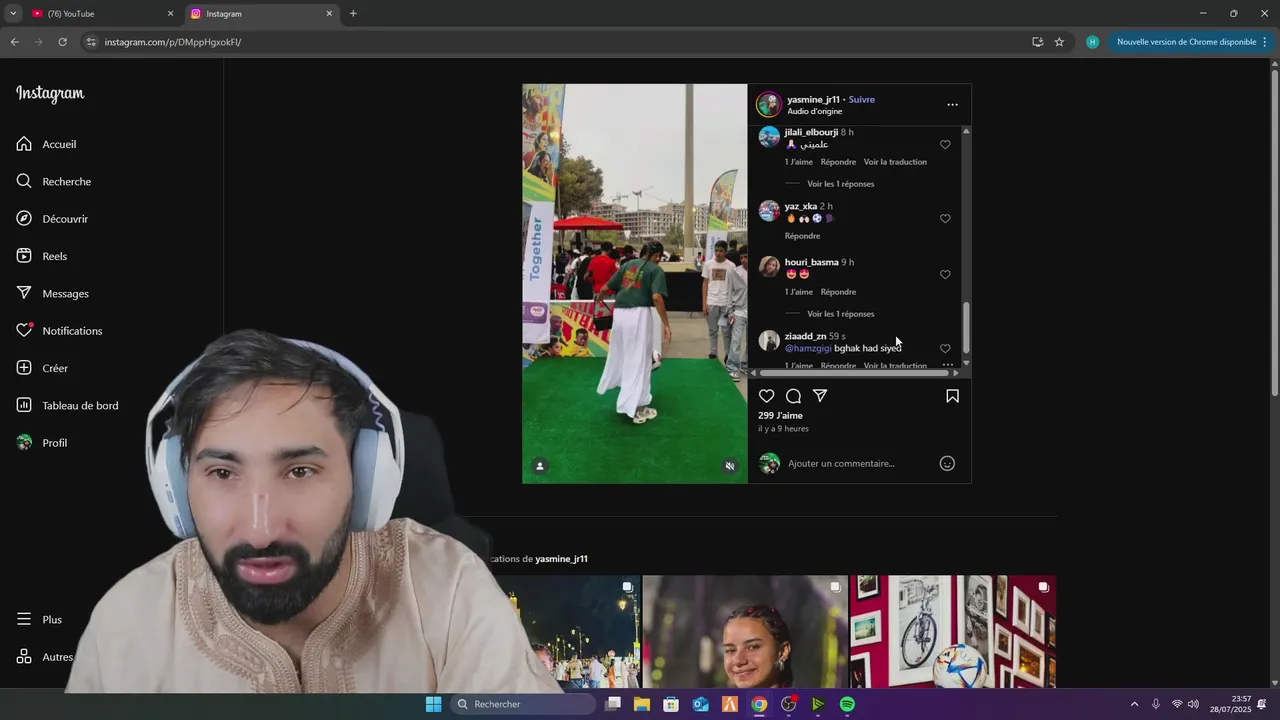Viewport: 1280px width, 720px height.
Task: Open post options three-dot menu
Action: [952, 105]
